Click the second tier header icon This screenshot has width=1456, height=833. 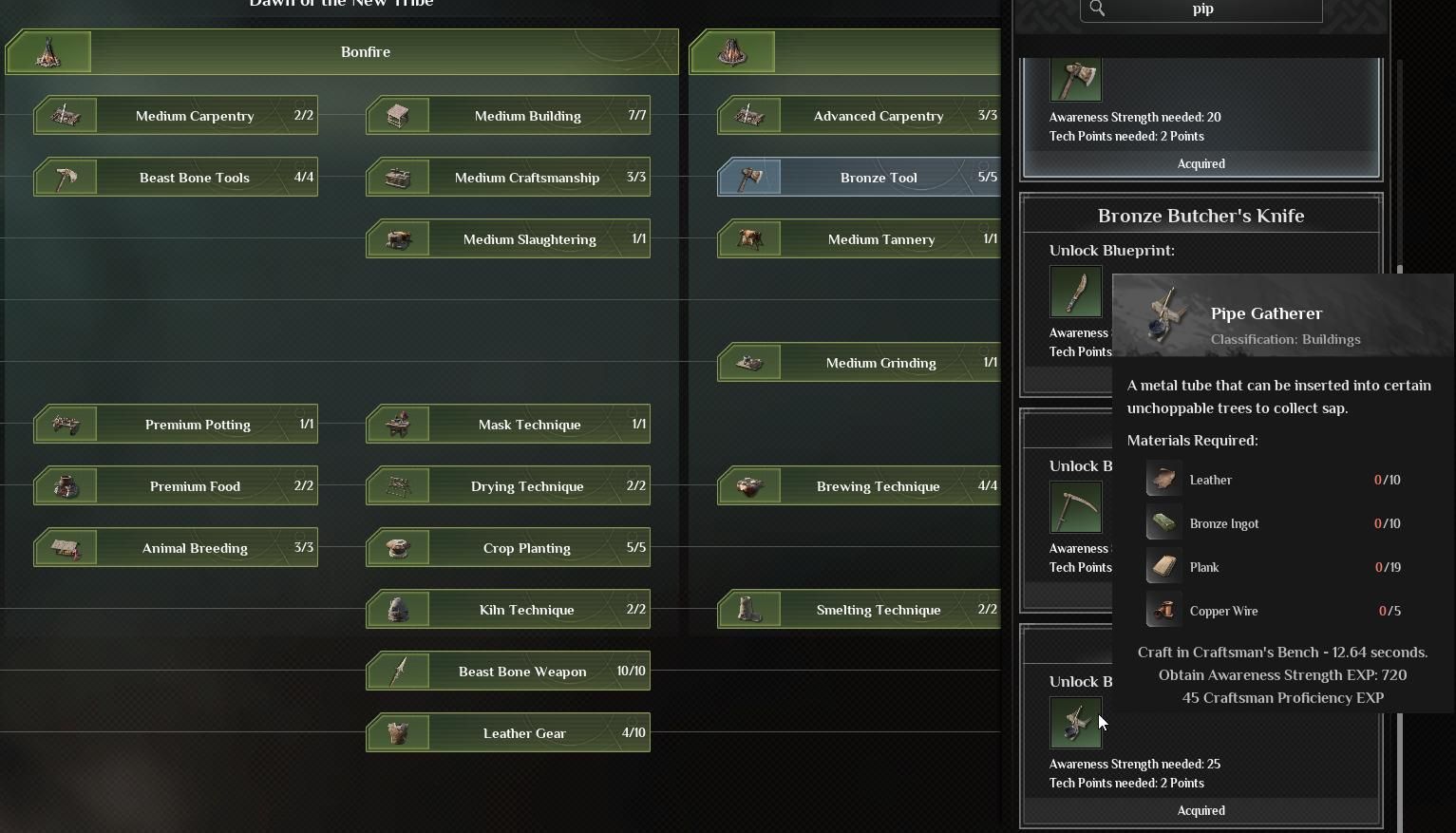732,51
